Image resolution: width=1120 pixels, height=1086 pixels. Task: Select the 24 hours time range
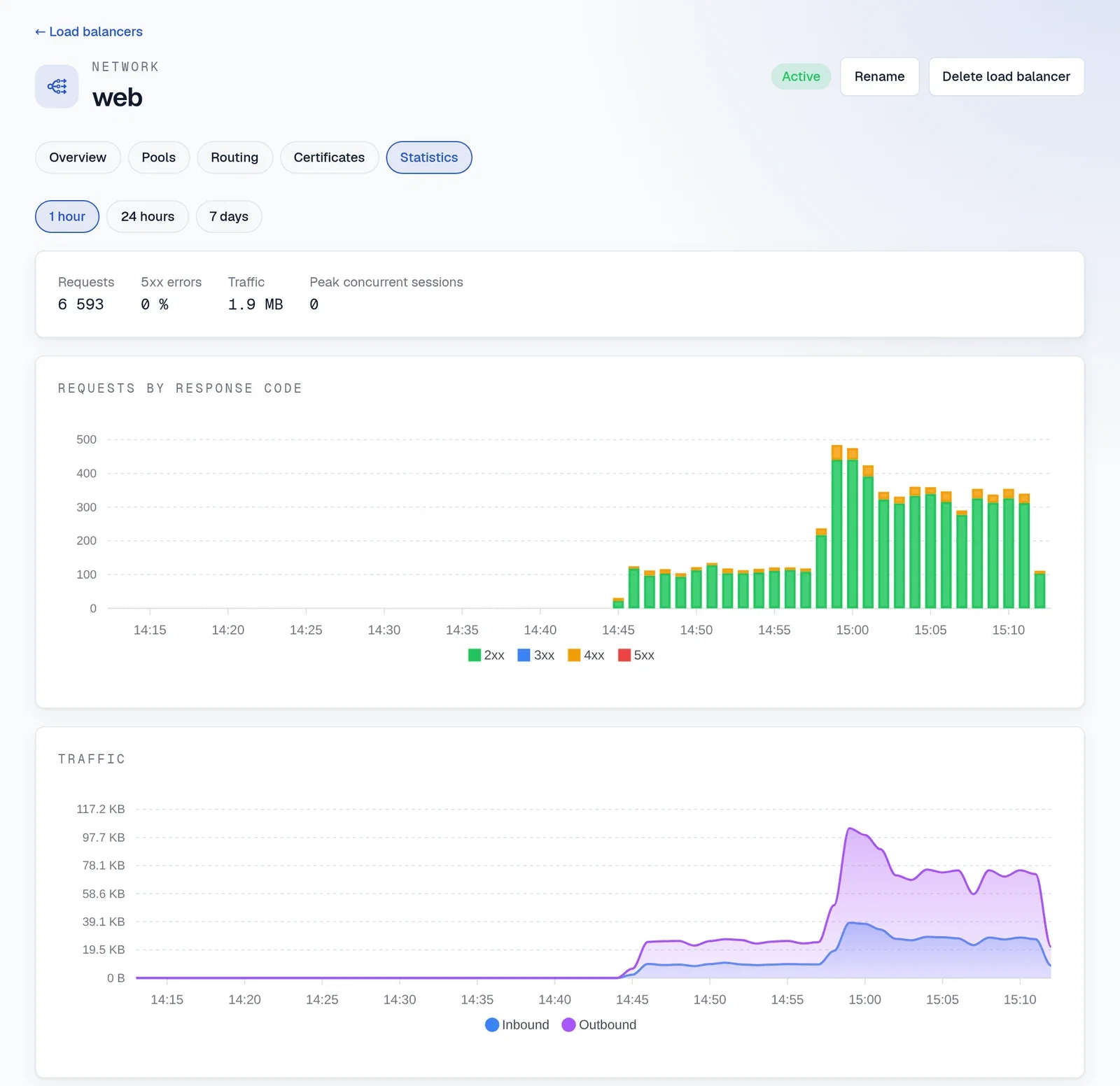click(x=148, y=216)
